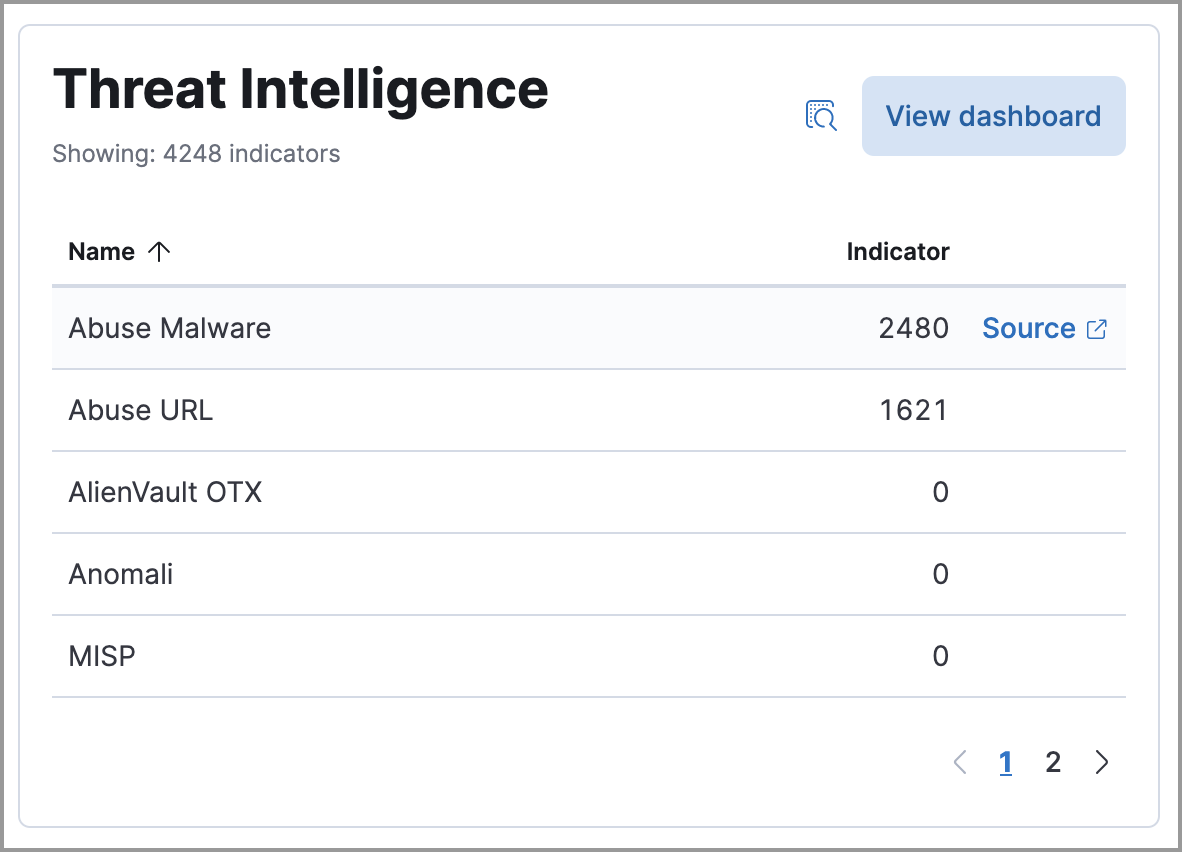Click the AlienVault OTX entry
Viewport: 1182px width, 852px height.
click(165, 492)
